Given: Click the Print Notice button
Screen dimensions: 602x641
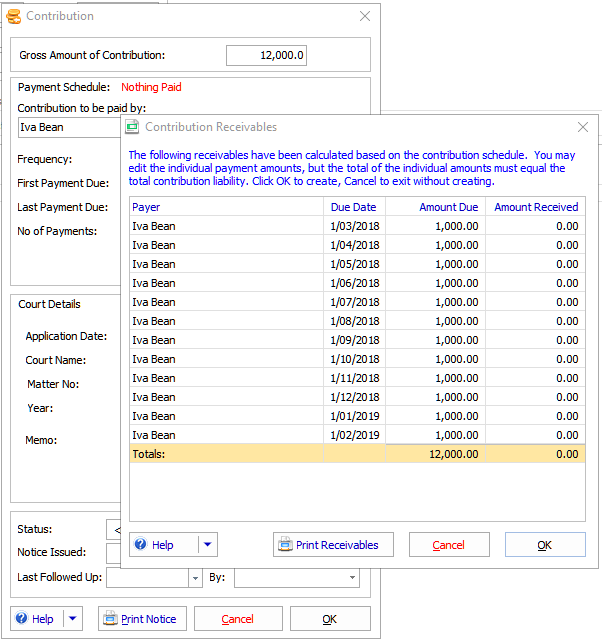Looking at the screenshot, I should [142, 619].
